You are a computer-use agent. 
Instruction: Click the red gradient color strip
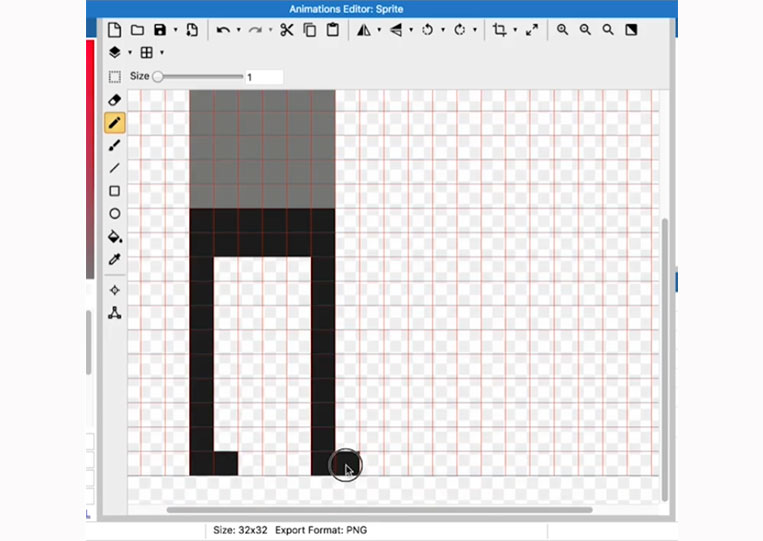(x=90, y=160)
